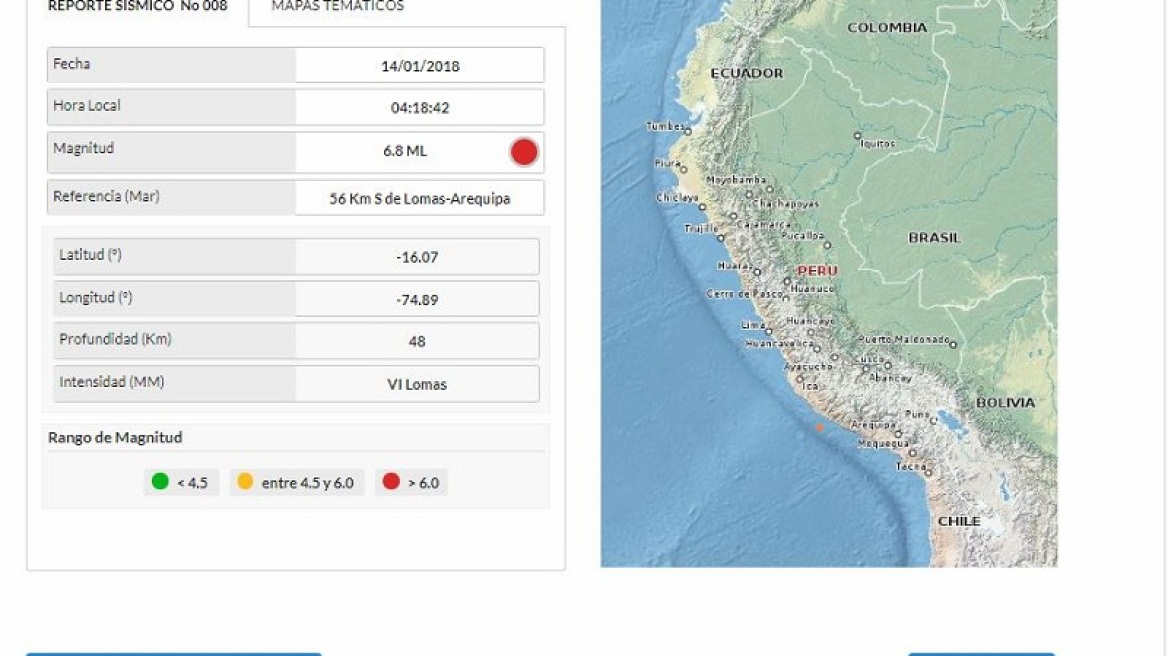The width and height of the screenshot is (1168, 656).
Task: Click the Puerto Maldonado marker on the map
Action: 953,345
